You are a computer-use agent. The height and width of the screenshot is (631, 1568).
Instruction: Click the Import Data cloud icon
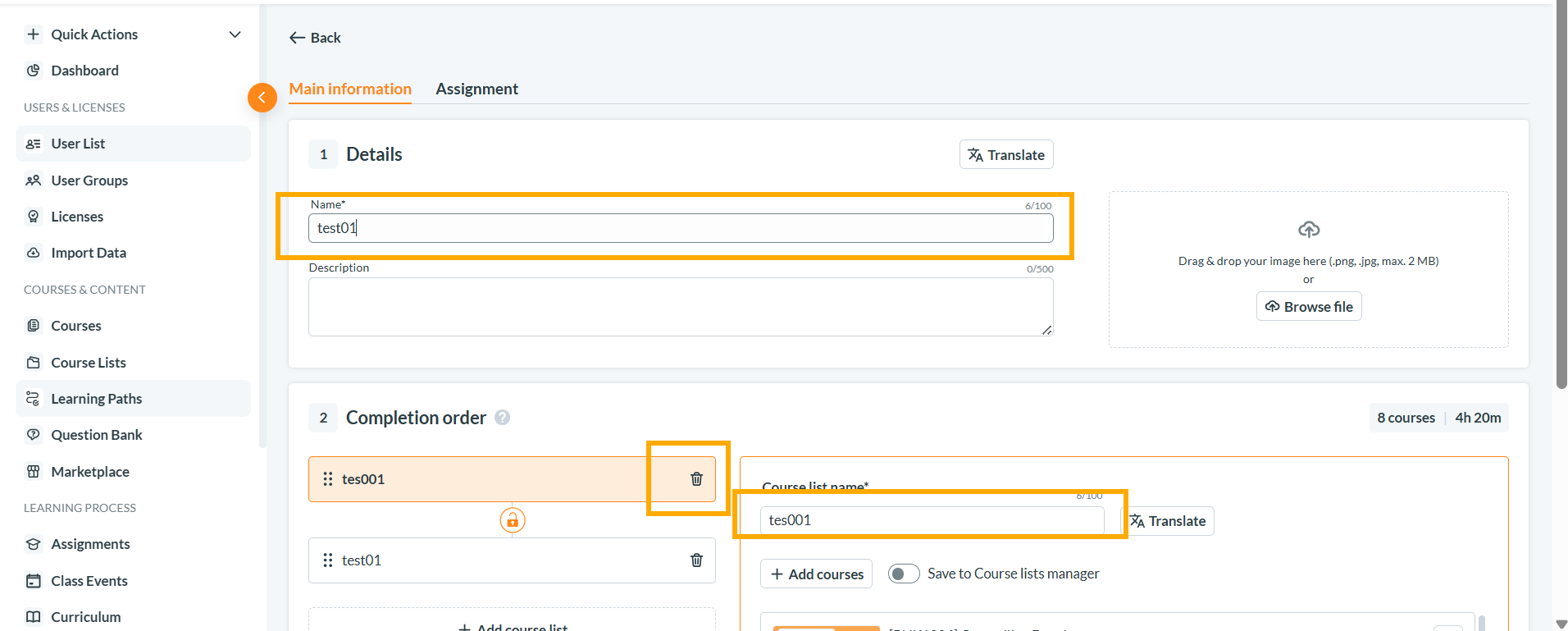(33, 253)
